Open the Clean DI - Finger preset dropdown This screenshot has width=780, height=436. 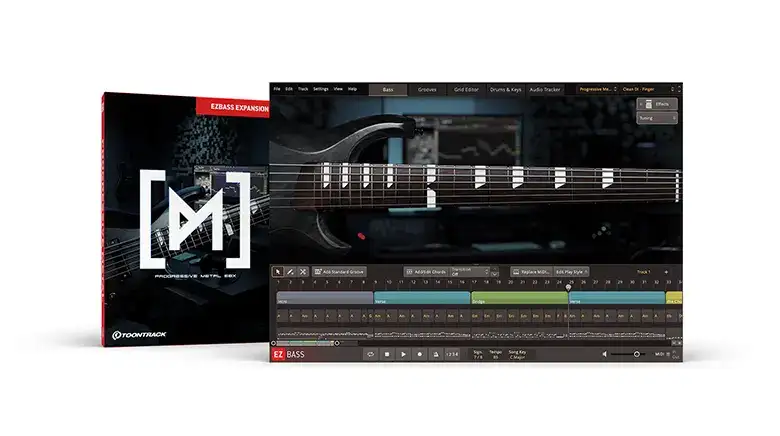click(x=648, y=89)
